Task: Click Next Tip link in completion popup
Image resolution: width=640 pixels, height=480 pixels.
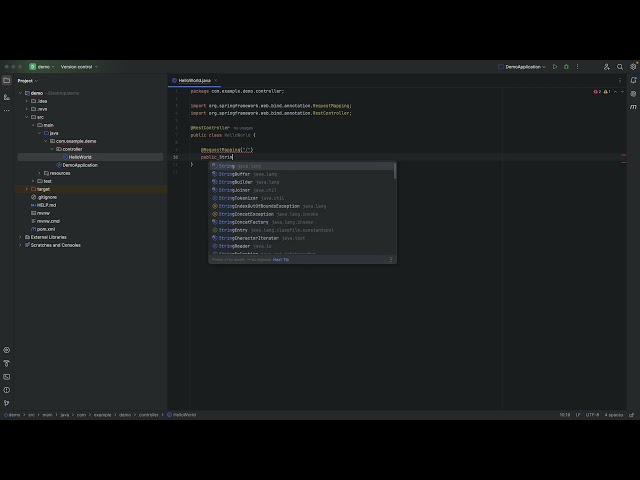Action: click(281, 260)
